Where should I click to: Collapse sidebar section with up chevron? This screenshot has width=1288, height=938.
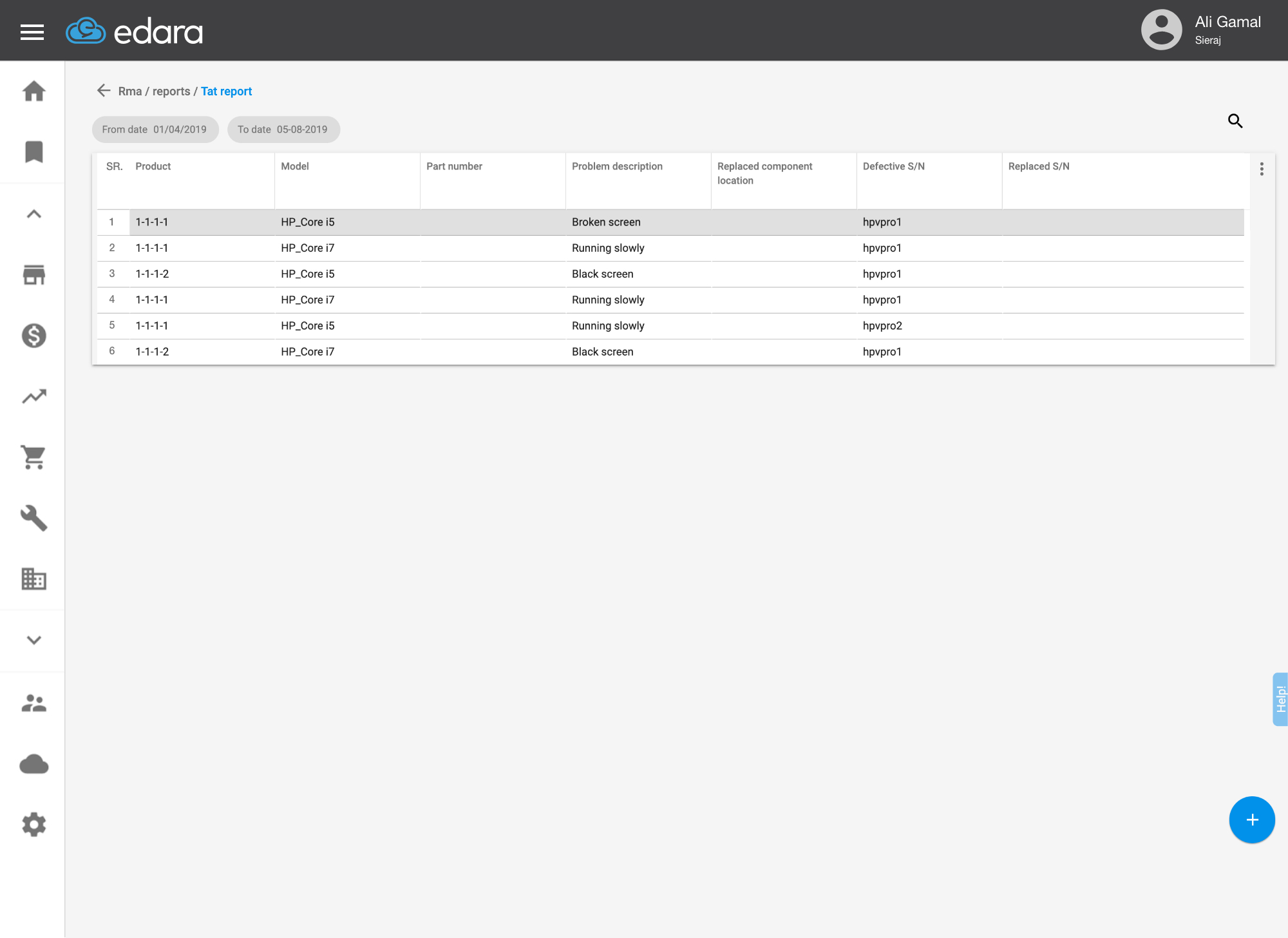coord(33,214)
